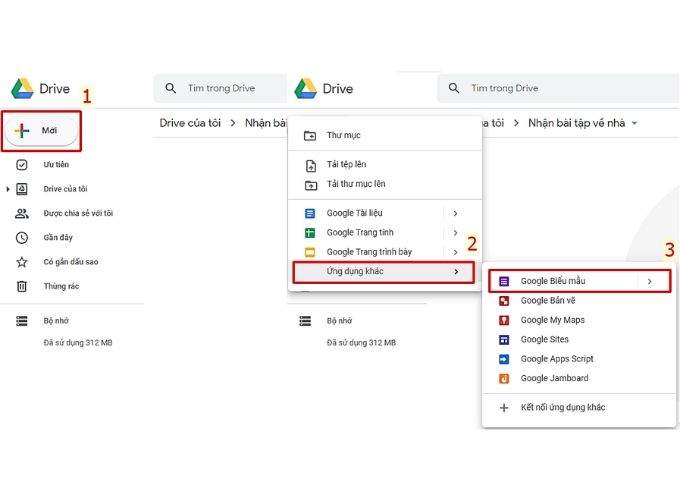Select Google Jamboard from the submenu

point(579,378)
